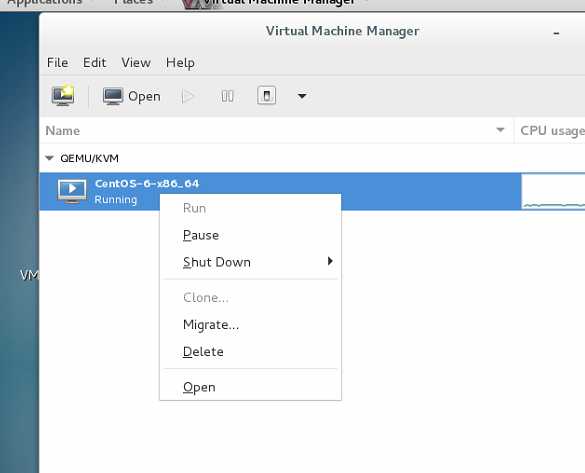Choose Delete in the context menu
This screenshot has height=473, width=585.
point(250,352)
